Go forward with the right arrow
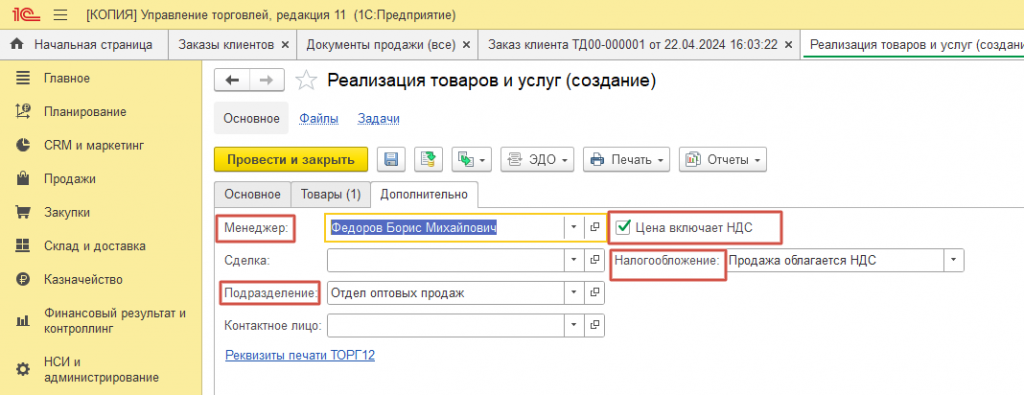1024x395 pixels. [266, 80]
